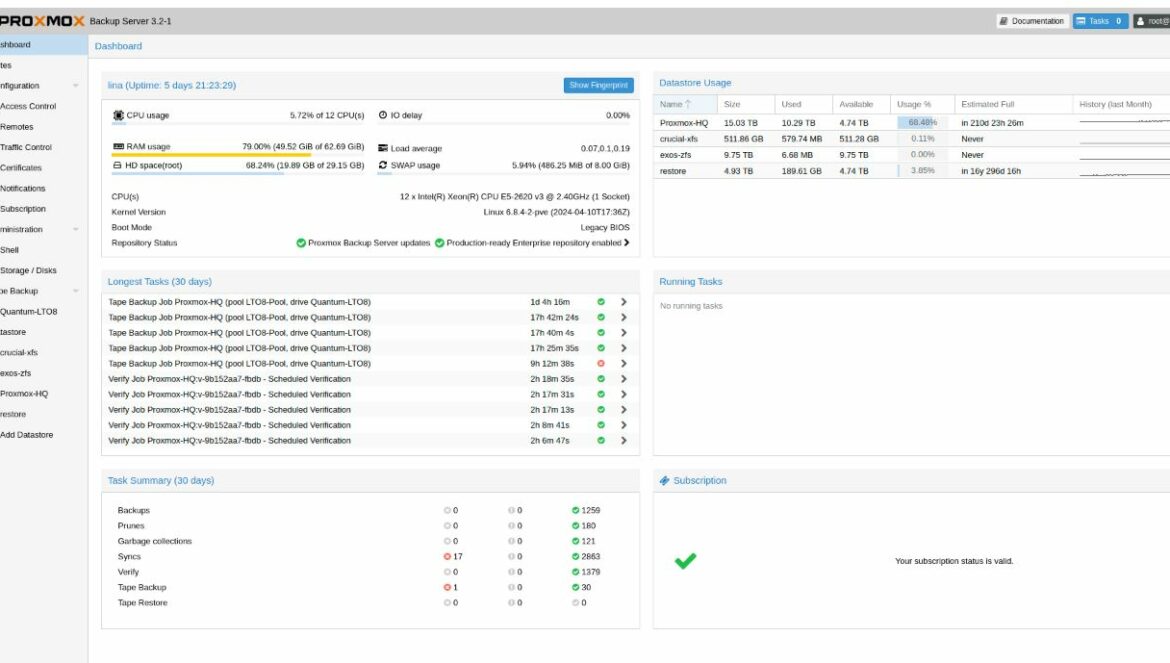The height and width of the screenshot is (663, 1170).
Task: Click the Subscription tag icon
Action: (x=664, y=480)
